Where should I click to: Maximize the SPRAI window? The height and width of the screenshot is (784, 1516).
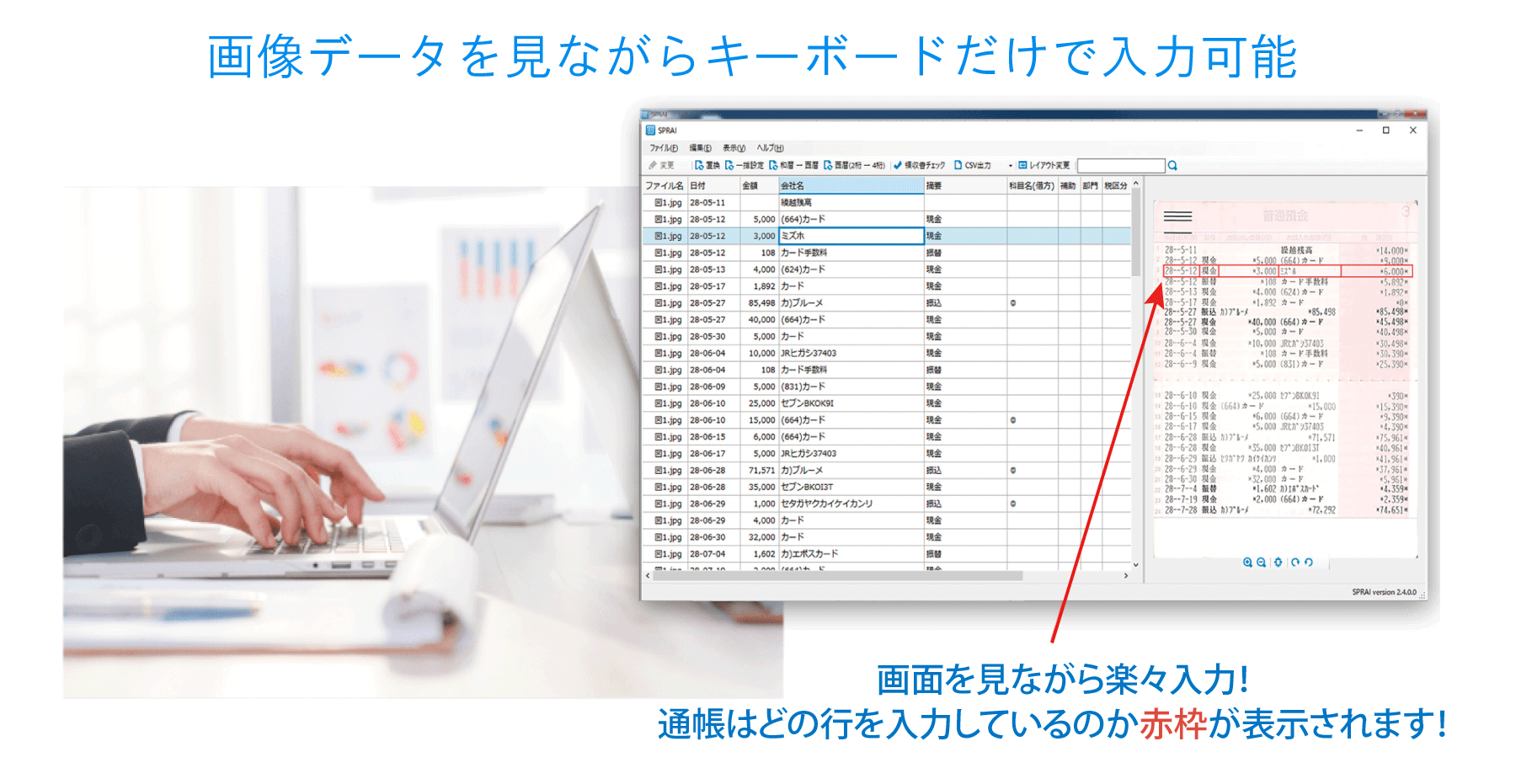pos(1385,131)
